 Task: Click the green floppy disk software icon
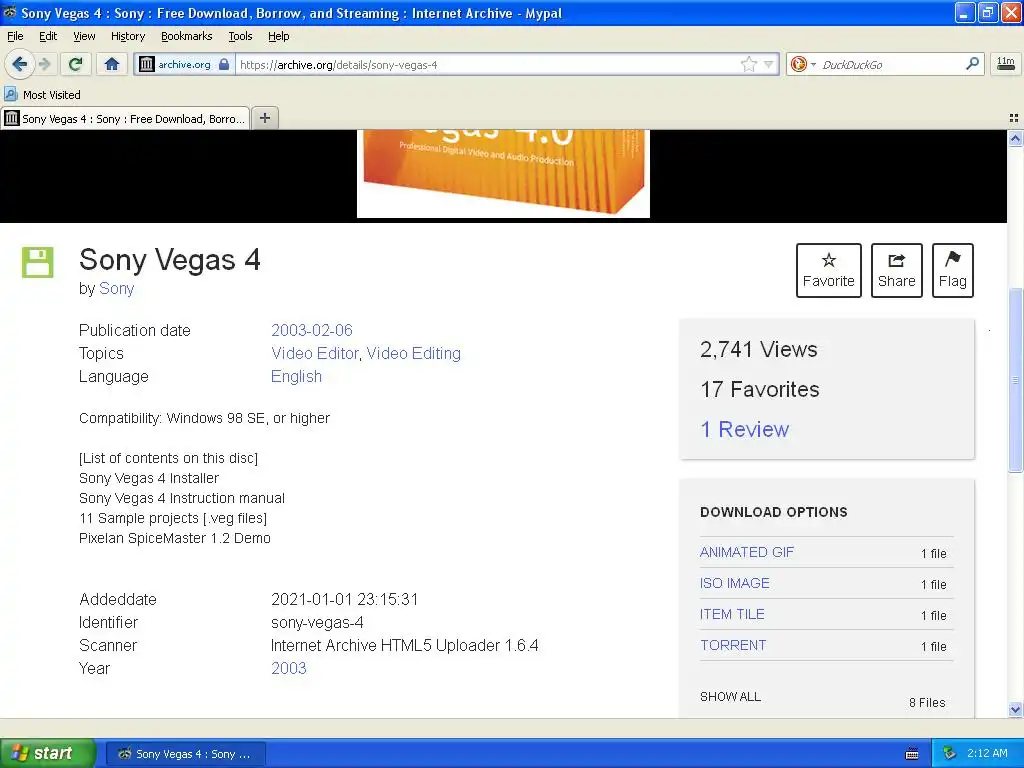click(x=37, y=262)
